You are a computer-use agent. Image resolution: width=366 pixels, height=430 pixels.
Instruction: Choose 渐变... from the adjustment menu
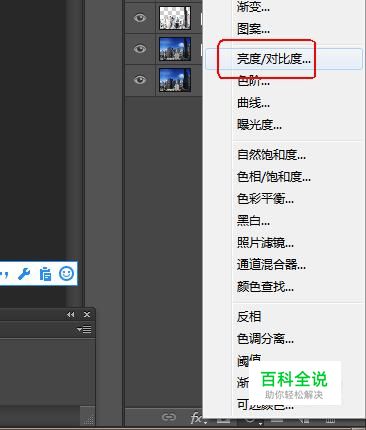(x=253, y=6)
